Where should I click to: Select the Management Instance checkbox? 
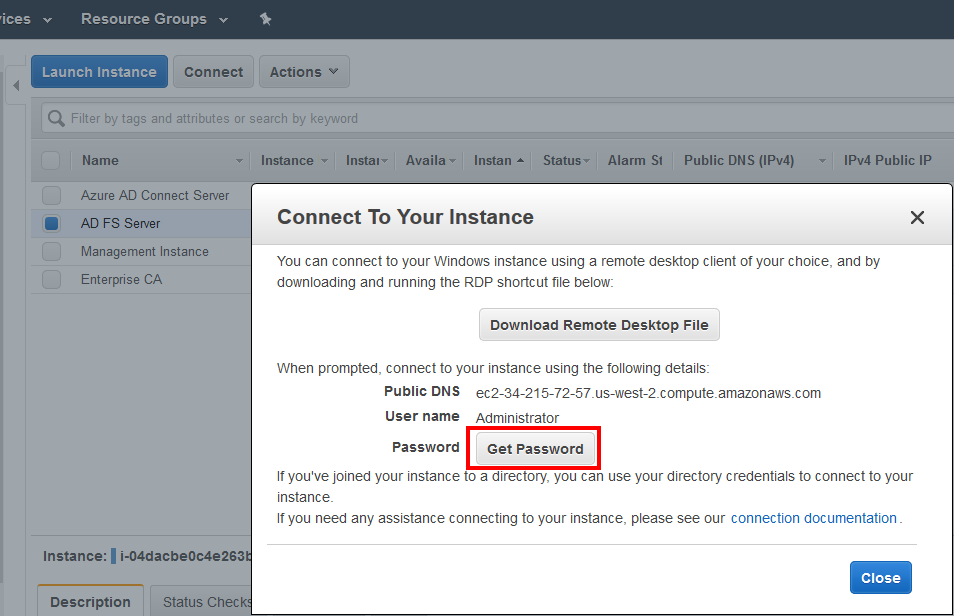[x=51, y=251]
